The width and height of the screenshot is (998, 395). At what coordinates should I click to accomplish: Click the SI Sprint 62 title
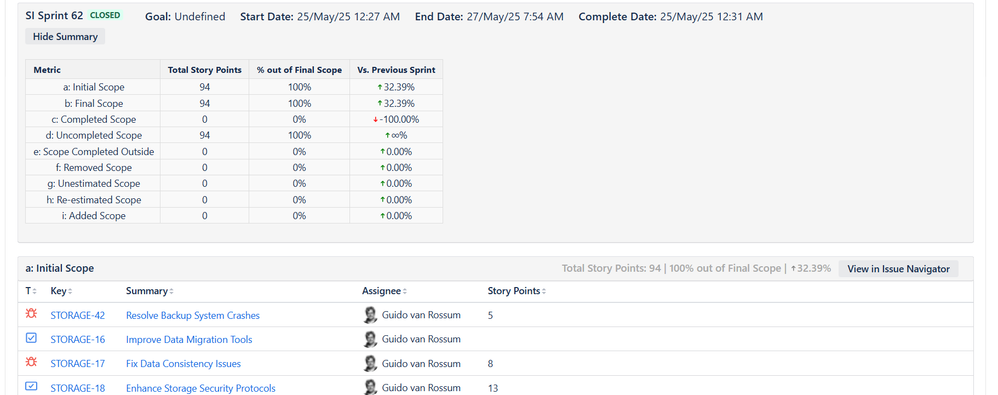pos(54,15)
